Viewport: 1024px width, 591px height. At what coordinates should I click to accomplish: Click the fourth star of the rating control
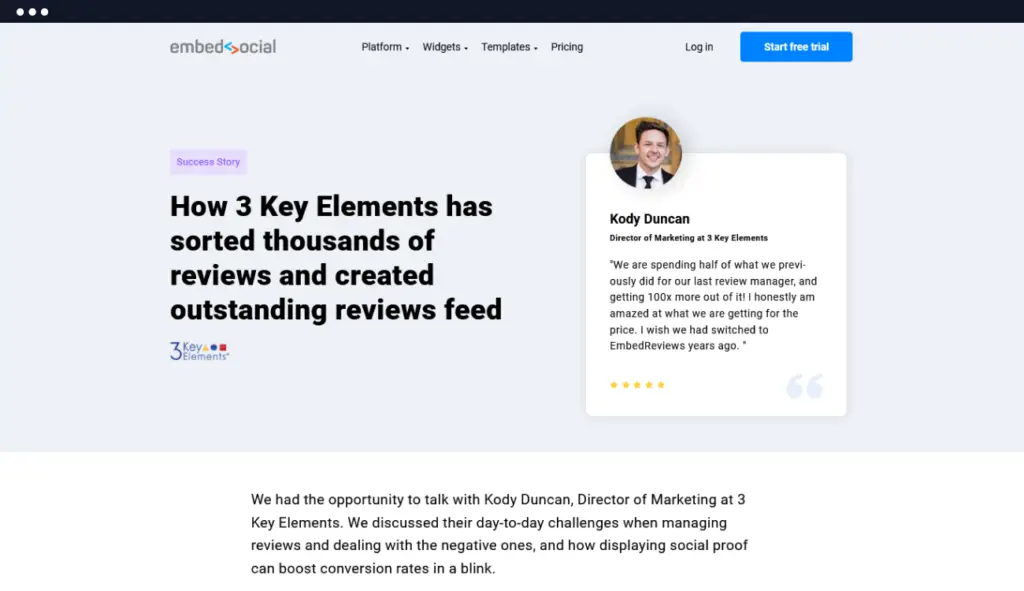click(649, 384)
